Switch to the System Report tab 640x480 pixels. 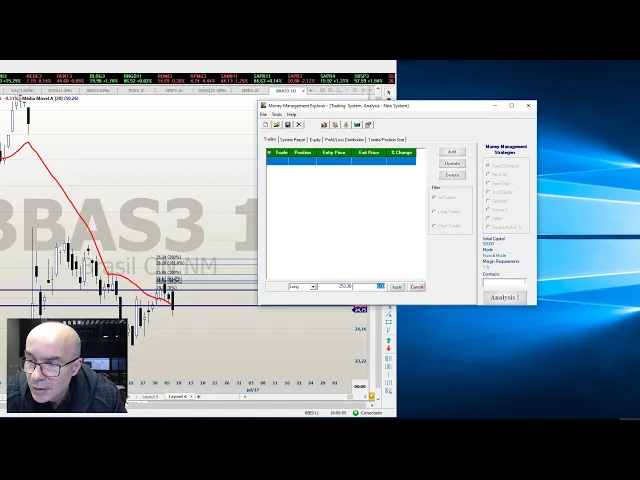(x=293, y=140)
